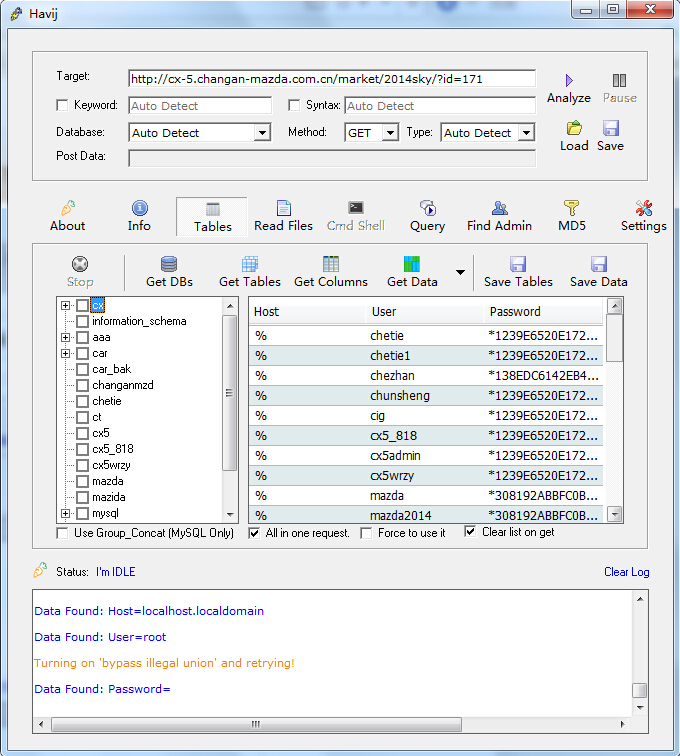Click the Get Data icon
This screenshot has width=680, height=756.
click(x=412, y=264)
